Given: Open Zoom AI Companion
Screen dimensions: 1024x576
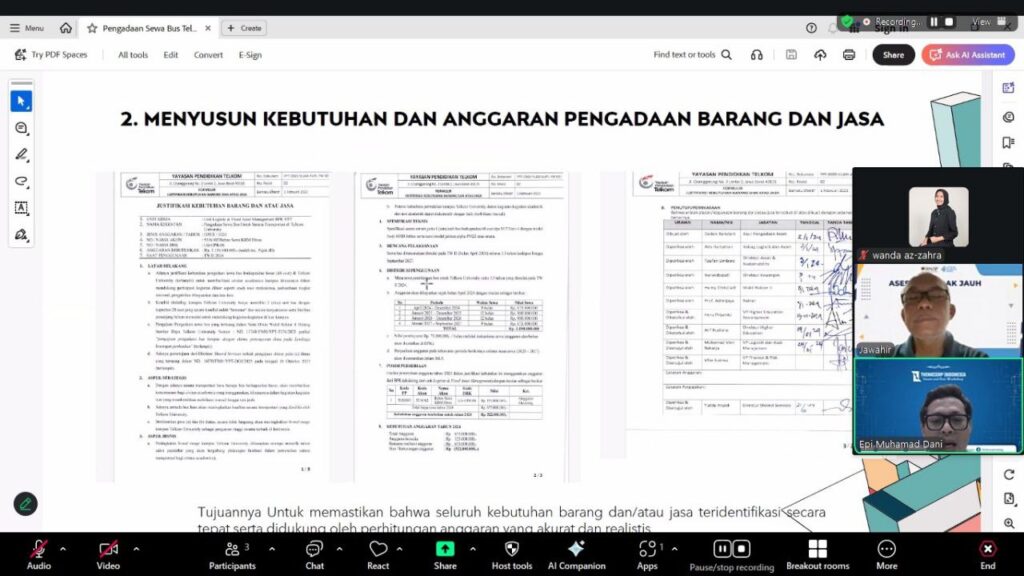Looking at the screenshot, I should tap(576, 553).
